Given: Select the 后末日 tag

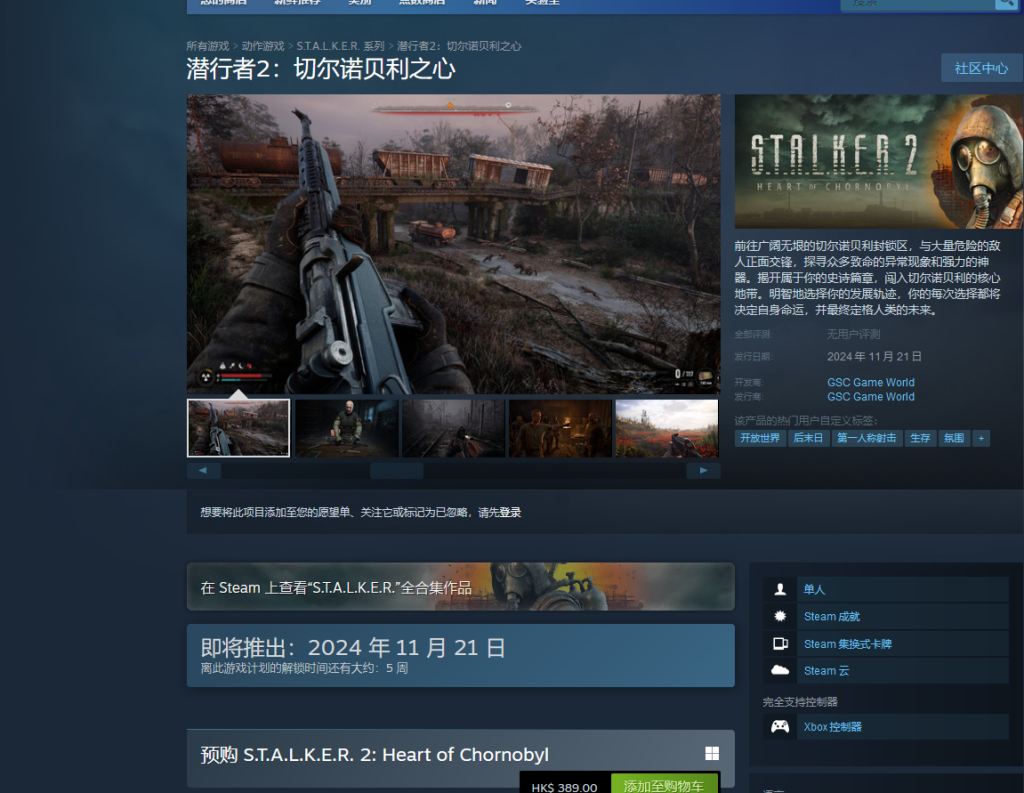Looking at the screenshot, I should pos(808,438).
